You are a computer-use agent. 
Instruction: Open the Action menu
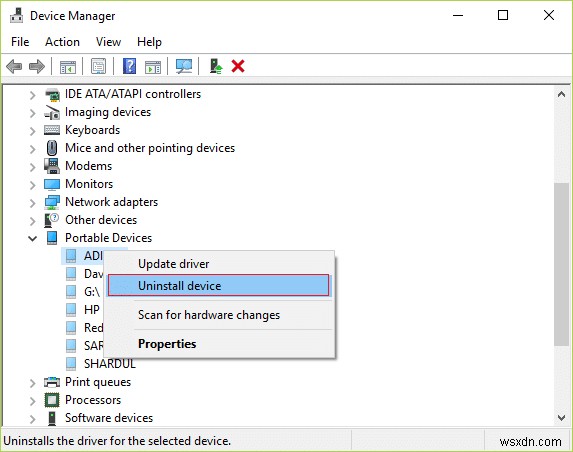point(62,42)
